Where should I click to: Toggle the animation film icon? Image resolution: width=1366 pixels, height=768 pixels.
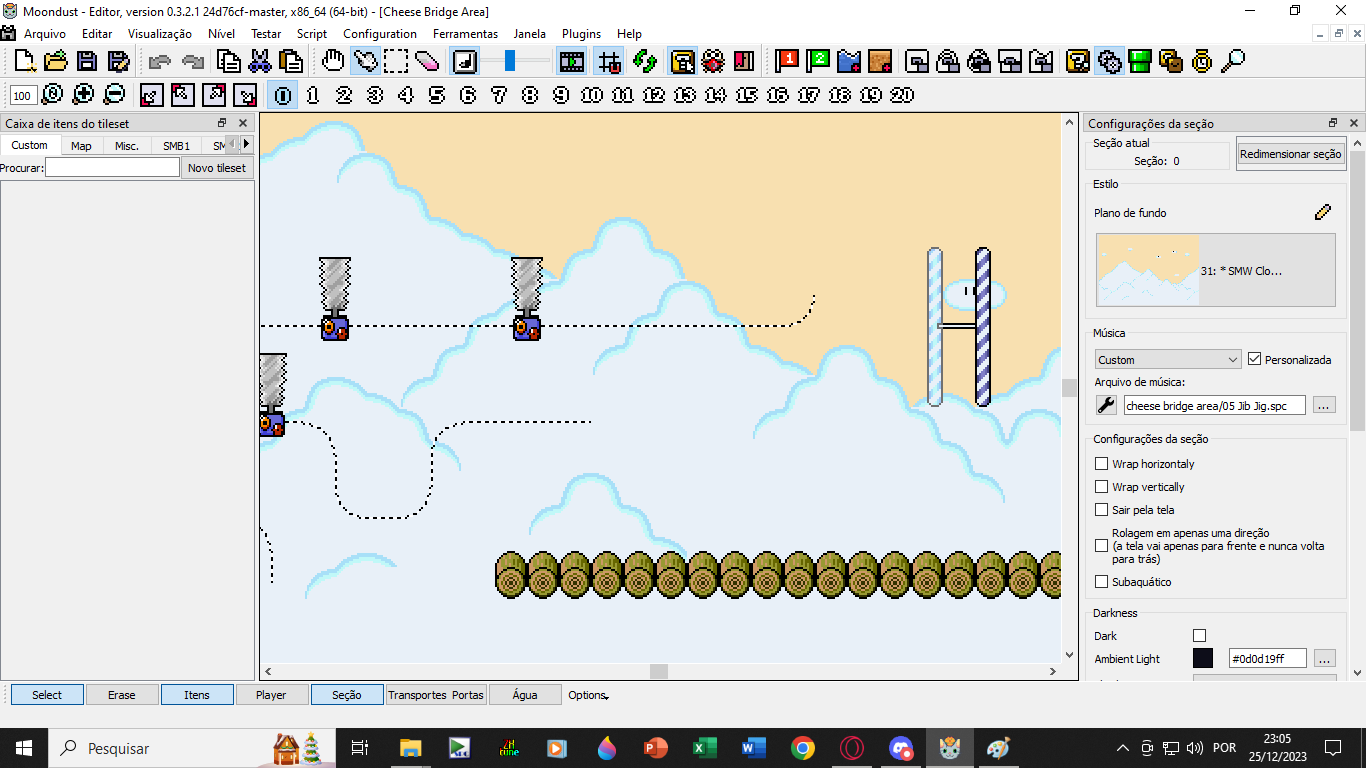572,61
